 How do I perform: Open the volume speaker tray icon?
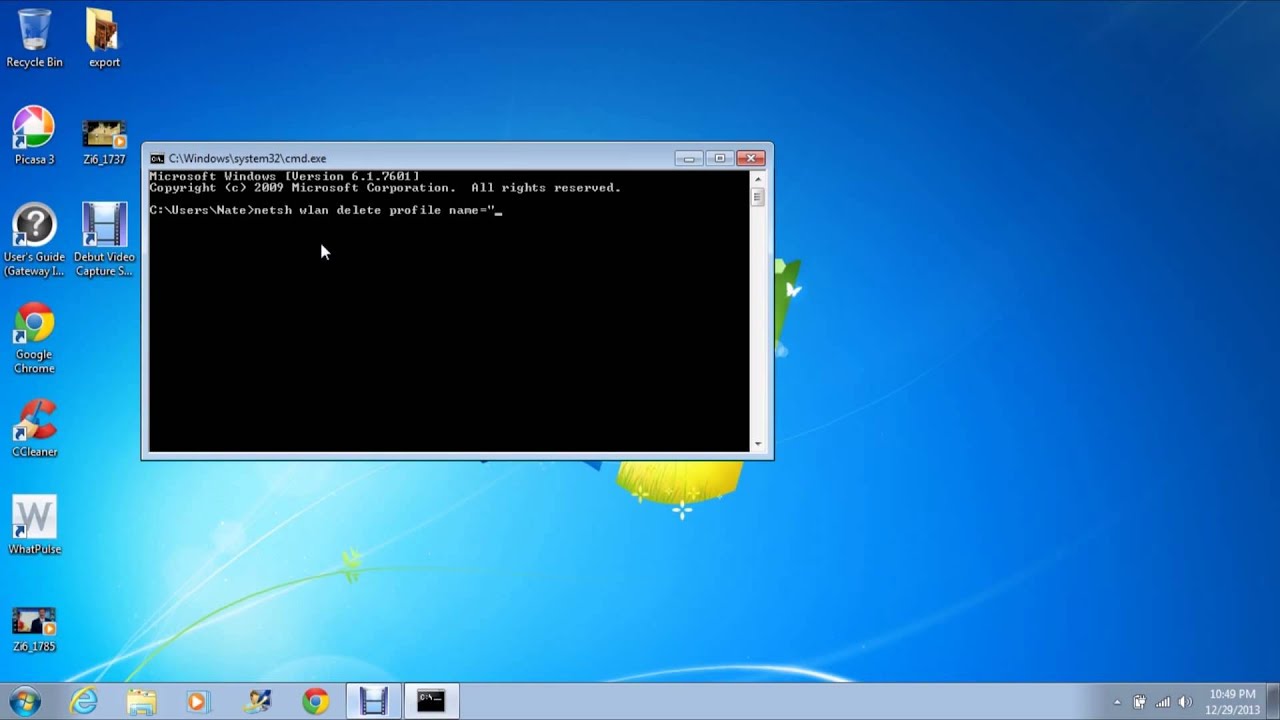click(x=1186, y=702)
